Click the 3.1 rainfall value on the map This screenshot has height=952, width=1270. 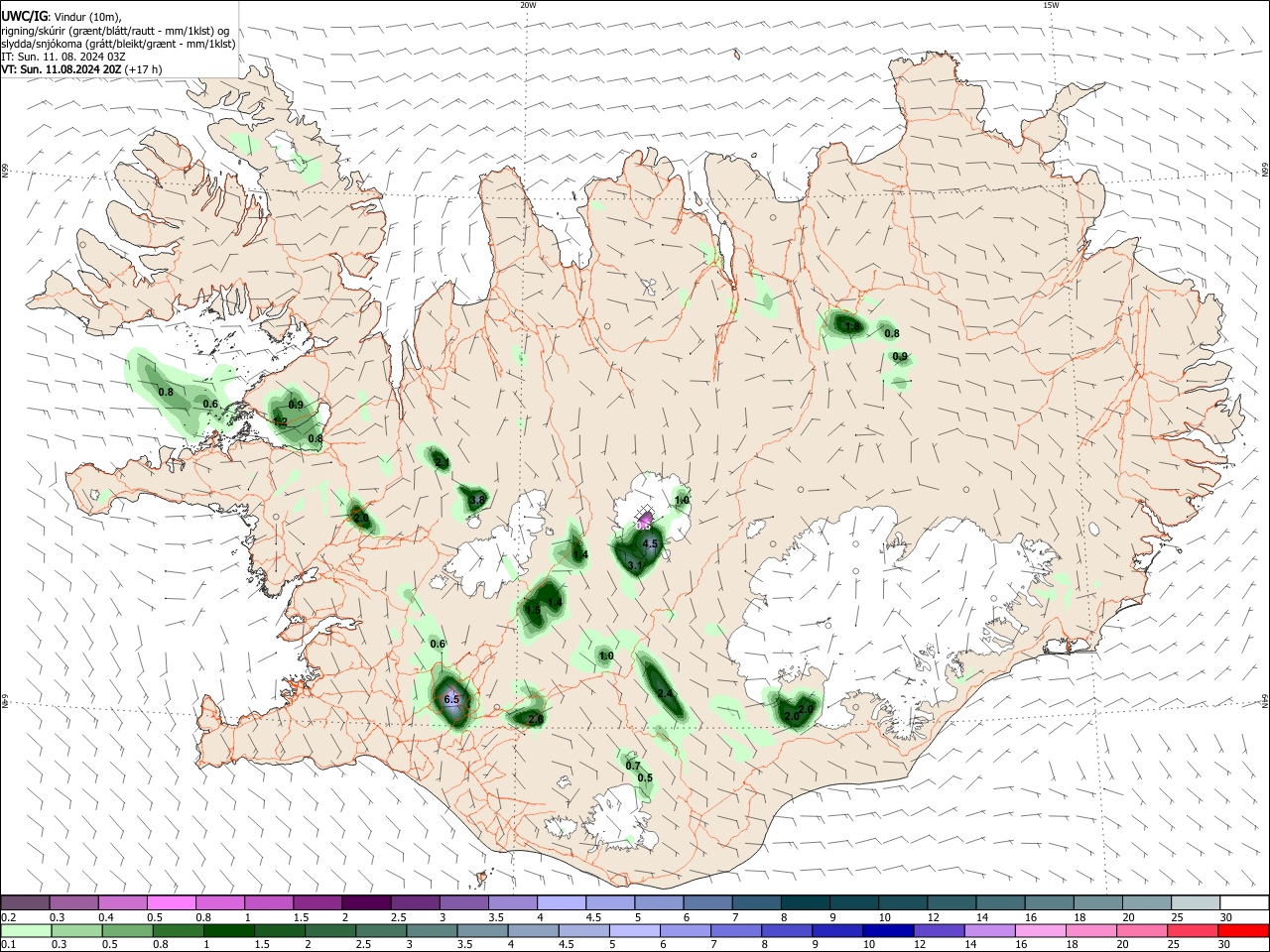635,565
